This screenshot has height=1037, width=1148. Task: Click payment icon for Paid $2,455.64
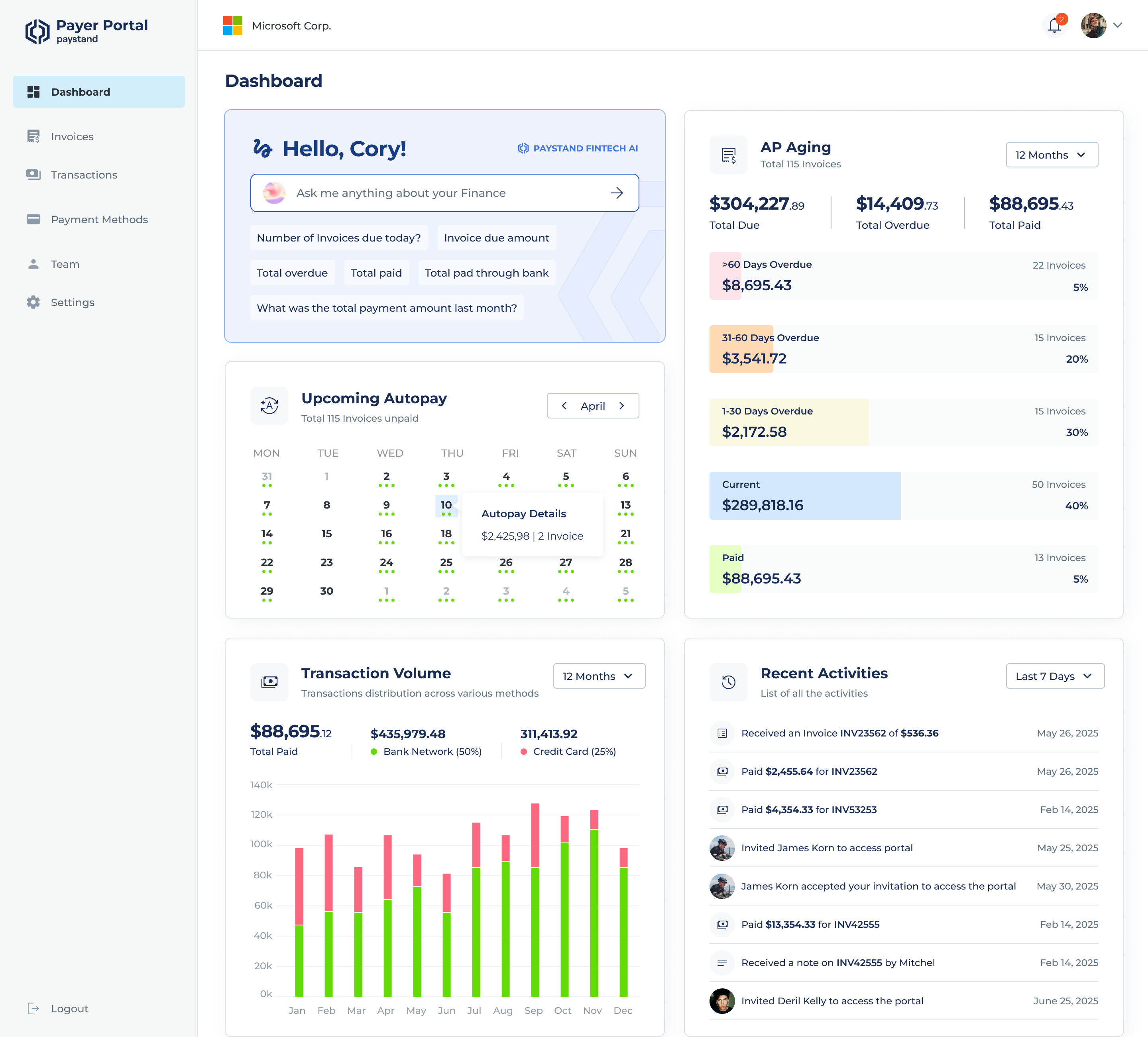(722, 772)
